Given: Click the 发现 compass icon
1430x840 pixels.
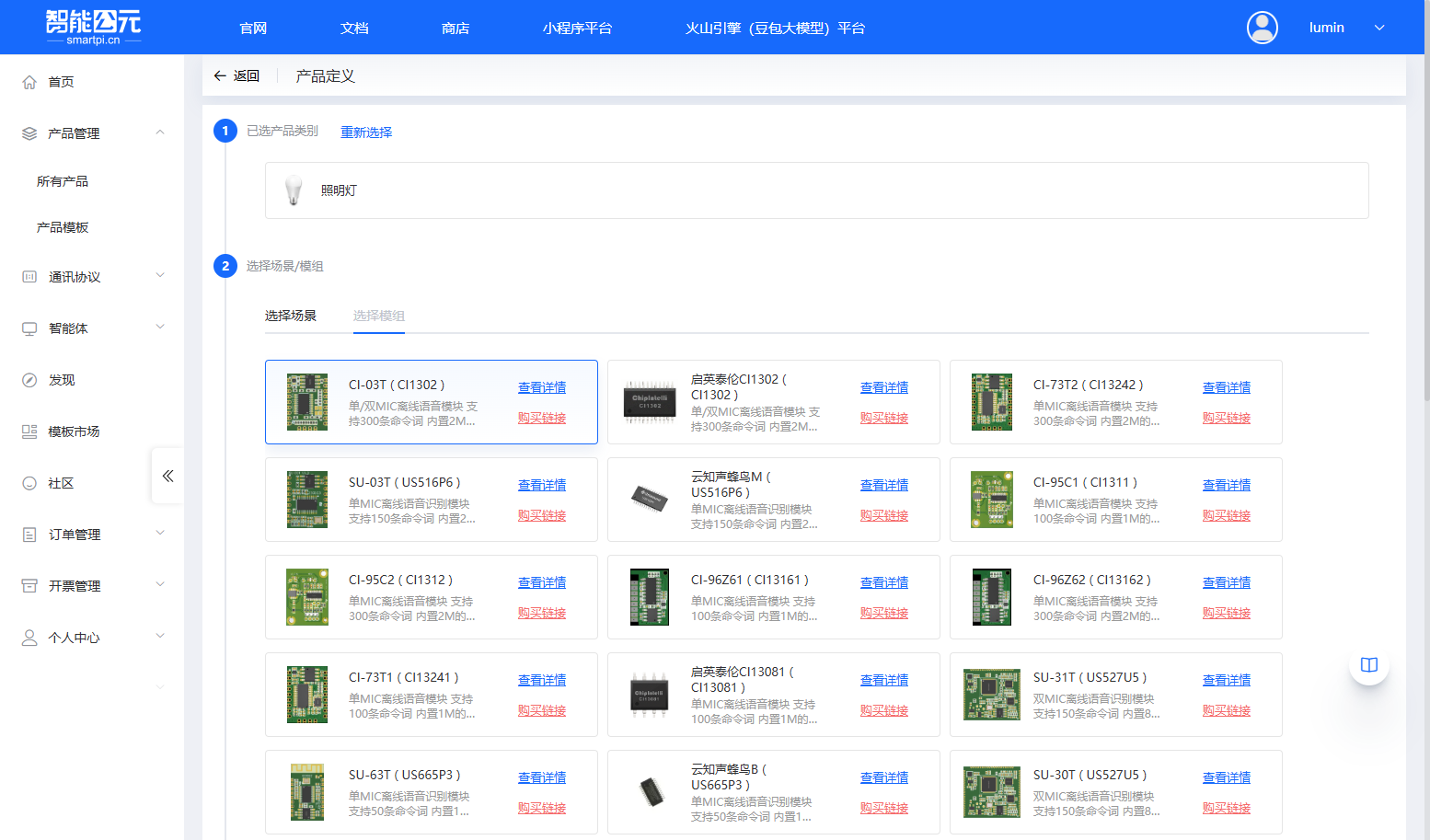Looking at the screenshot, I should (x=29, y=380).
